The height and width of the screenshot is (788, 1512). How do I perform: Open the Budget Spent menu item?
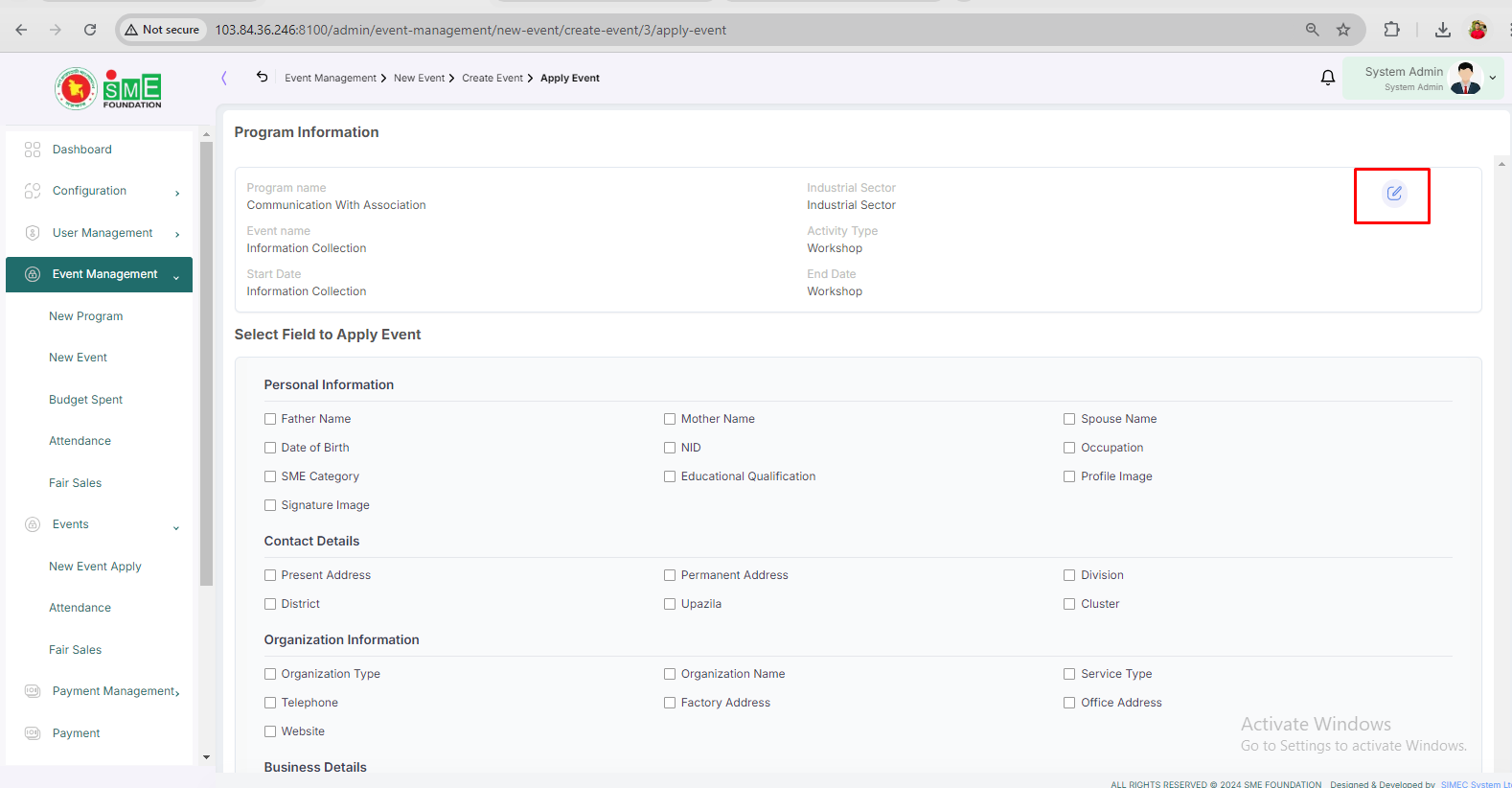click(85, 400)
